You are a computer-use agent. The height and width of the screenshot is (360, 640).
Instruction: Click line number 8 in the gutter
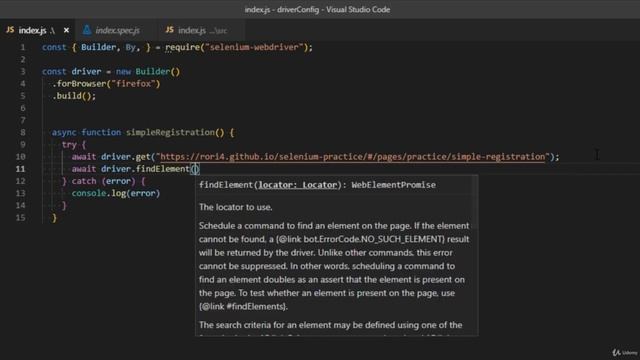[22, 132]
